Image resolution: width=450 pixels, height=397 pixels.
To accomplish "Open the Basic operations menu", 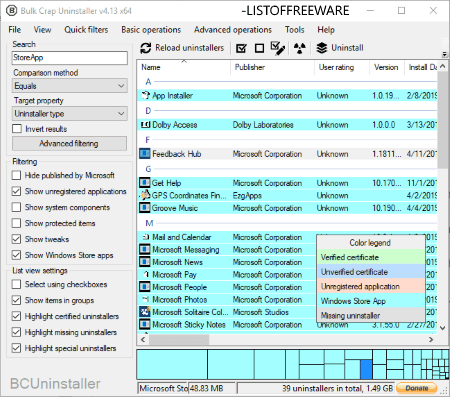I will pos(151,30).
